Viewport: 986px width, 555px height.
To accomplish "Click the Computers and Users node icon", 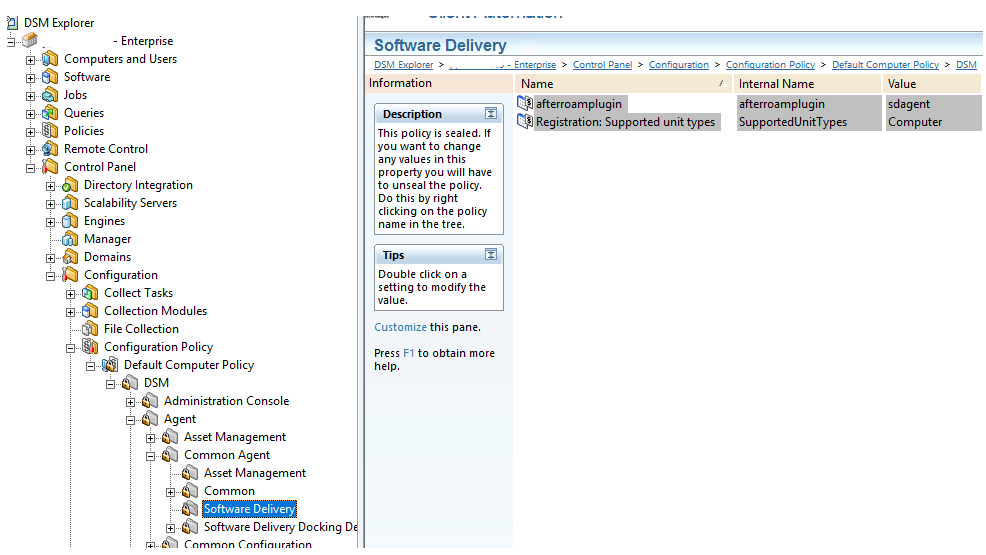I will (x=50, y=59).
